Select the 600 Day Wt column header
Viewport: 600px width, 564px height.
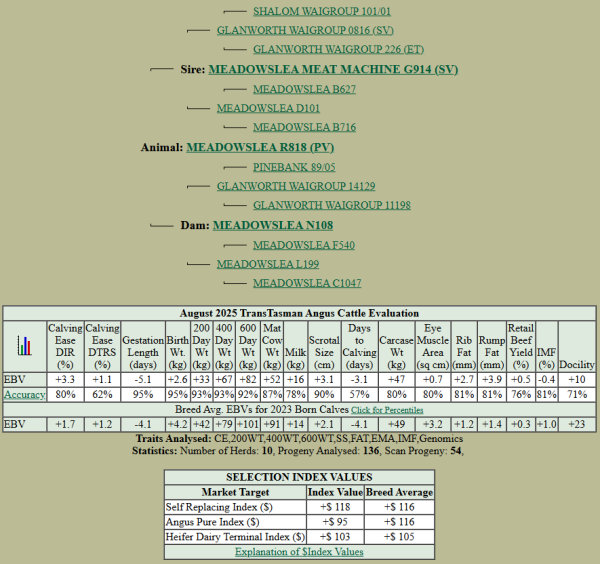[248, 346]
